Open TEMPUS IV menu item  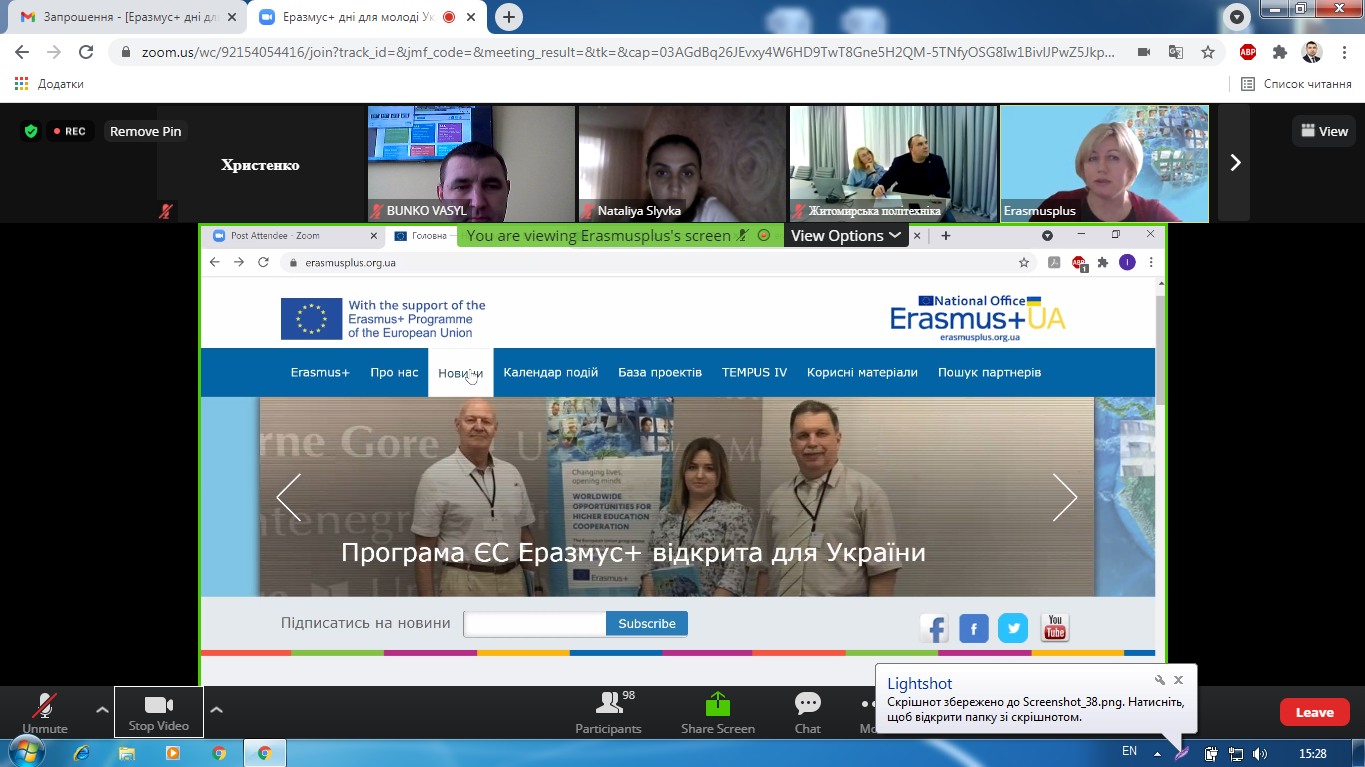754,372
